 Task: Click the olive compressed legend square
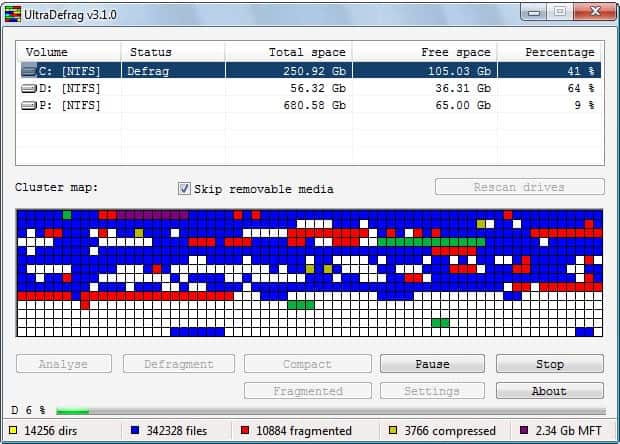tap(393, 430)
